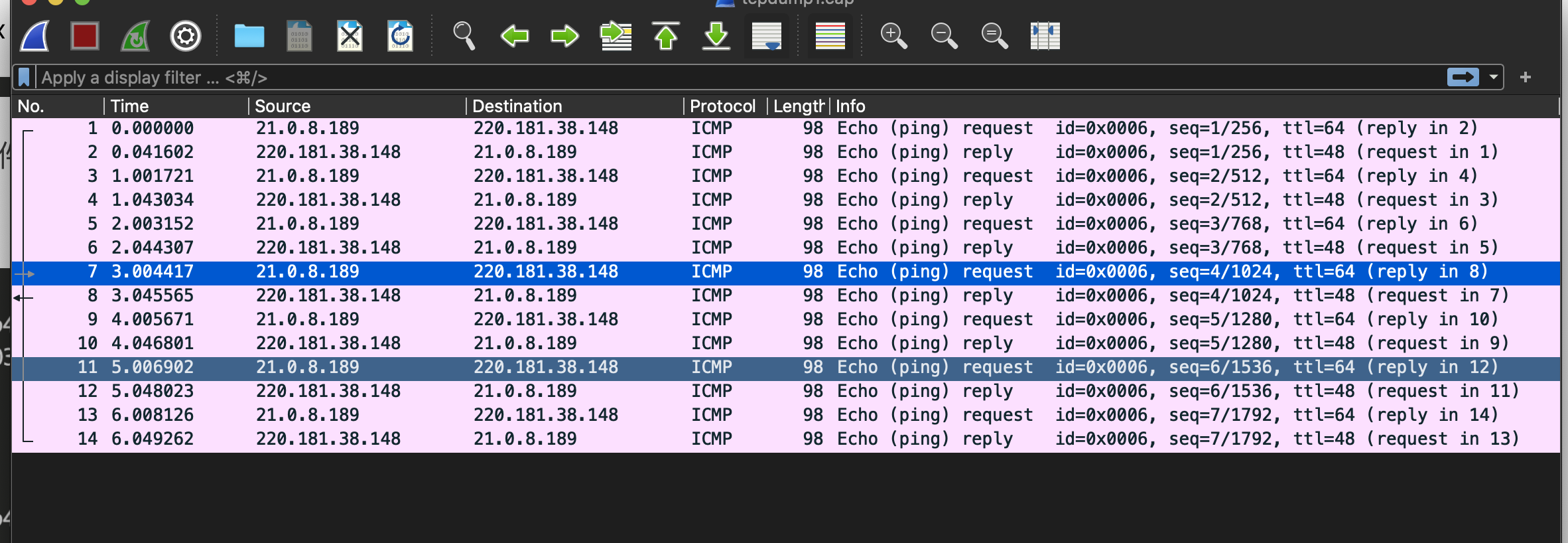The width and height of the screenshot is (1568, 543).
Task: Select packet 1 at time 0.000000
Action: pyautogui.click(x=785, y=128)
